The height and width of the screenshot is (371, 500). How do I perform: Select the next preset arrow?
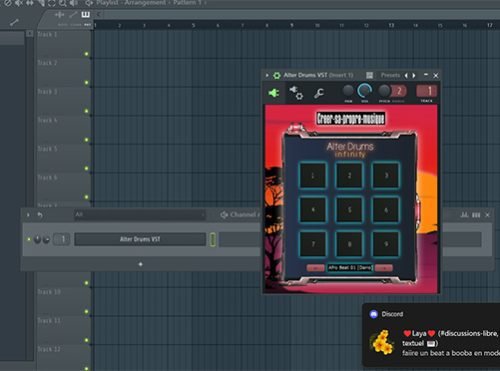(x=414, y=76)
